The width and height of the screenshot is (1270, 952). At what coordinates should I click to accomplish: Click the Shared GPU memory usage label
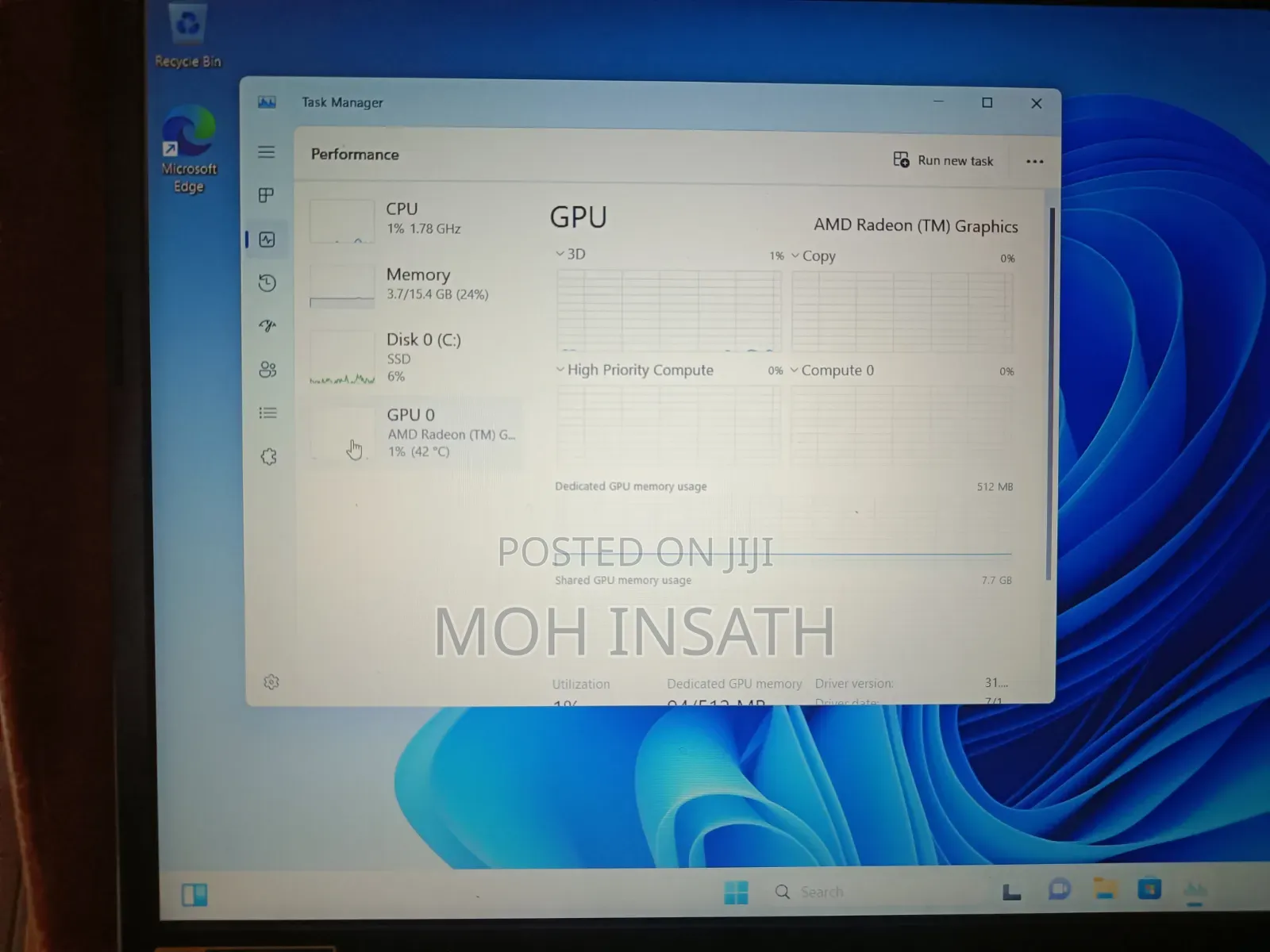(623, 580)
